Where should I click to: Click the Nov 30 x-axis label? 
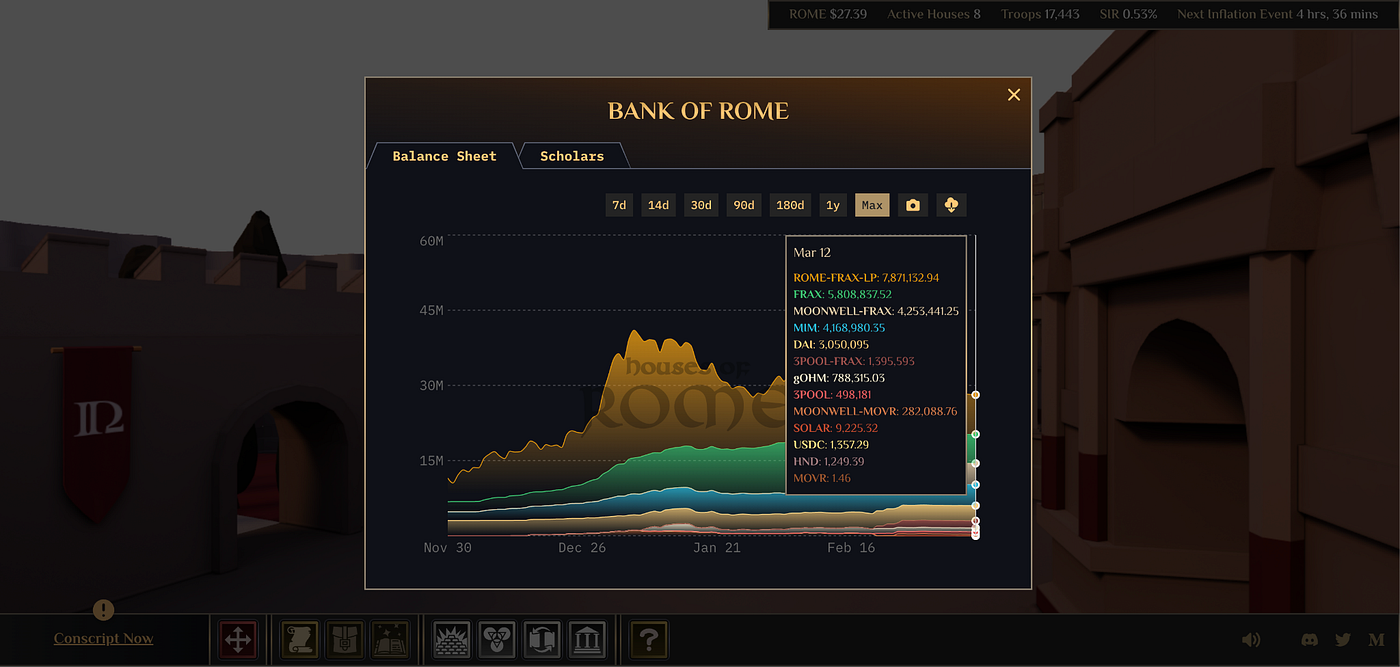click(x=447, y=548)
